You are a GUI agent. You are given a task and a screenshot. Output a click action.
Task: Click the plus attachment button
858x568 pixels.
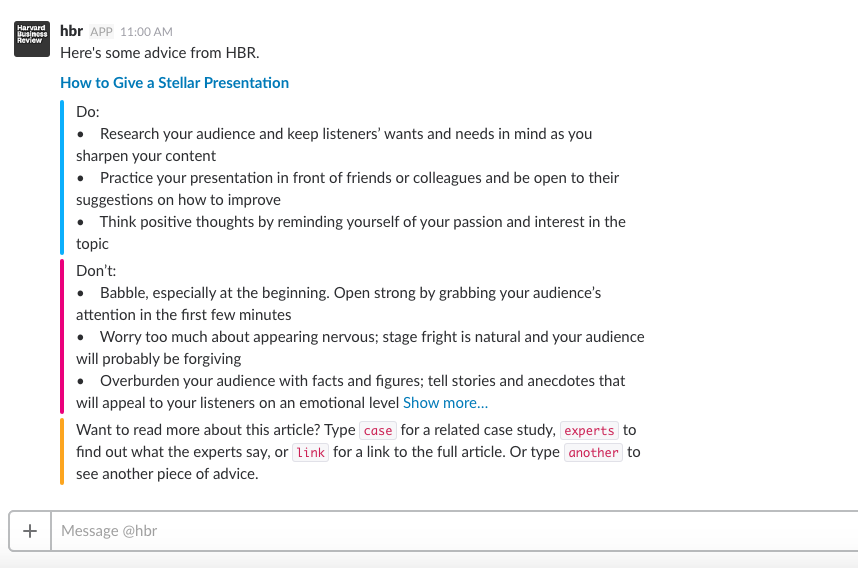[x=30, y=531]
